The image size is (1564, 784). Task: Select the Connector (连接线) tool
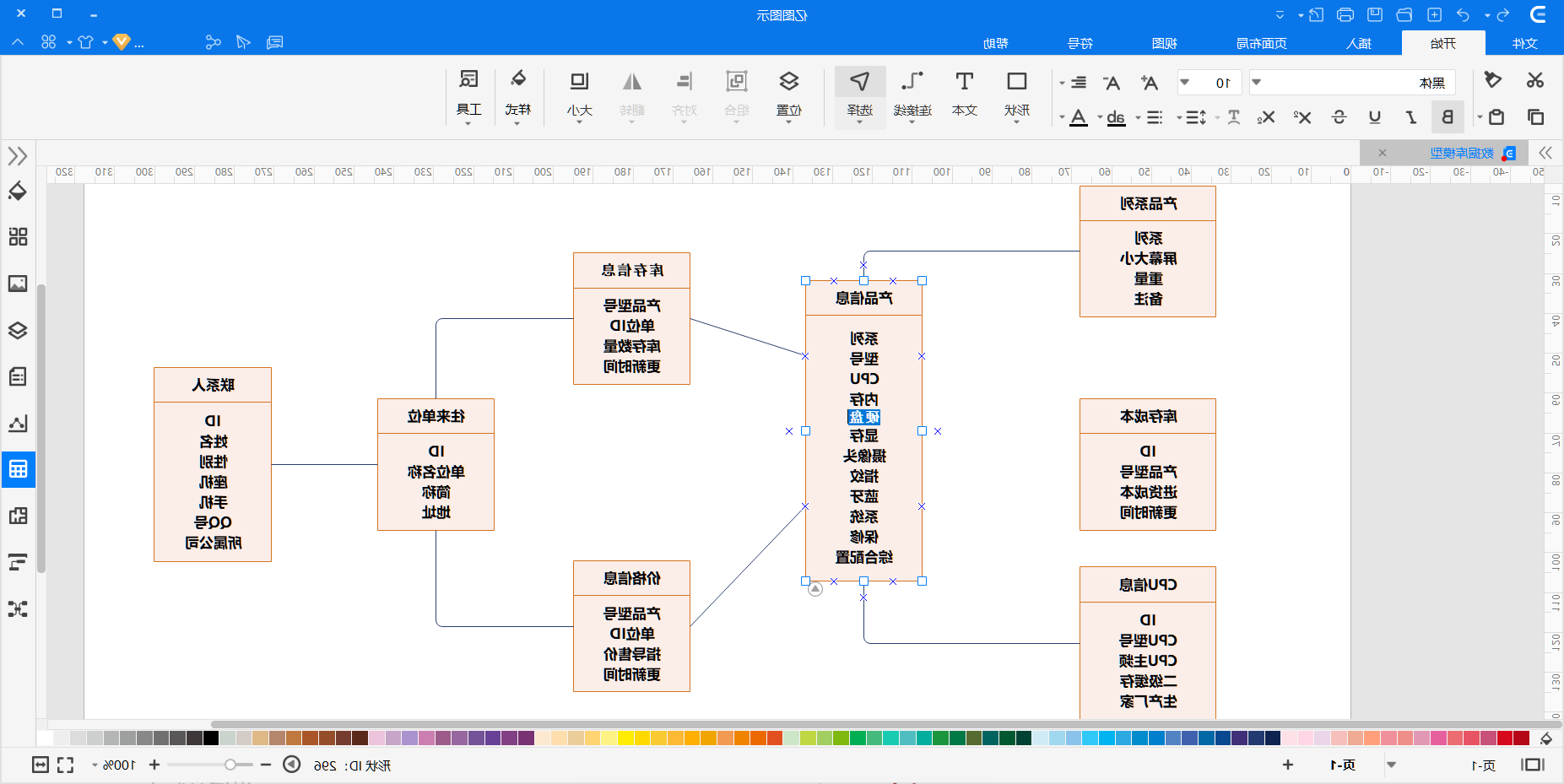click(912, 95)
